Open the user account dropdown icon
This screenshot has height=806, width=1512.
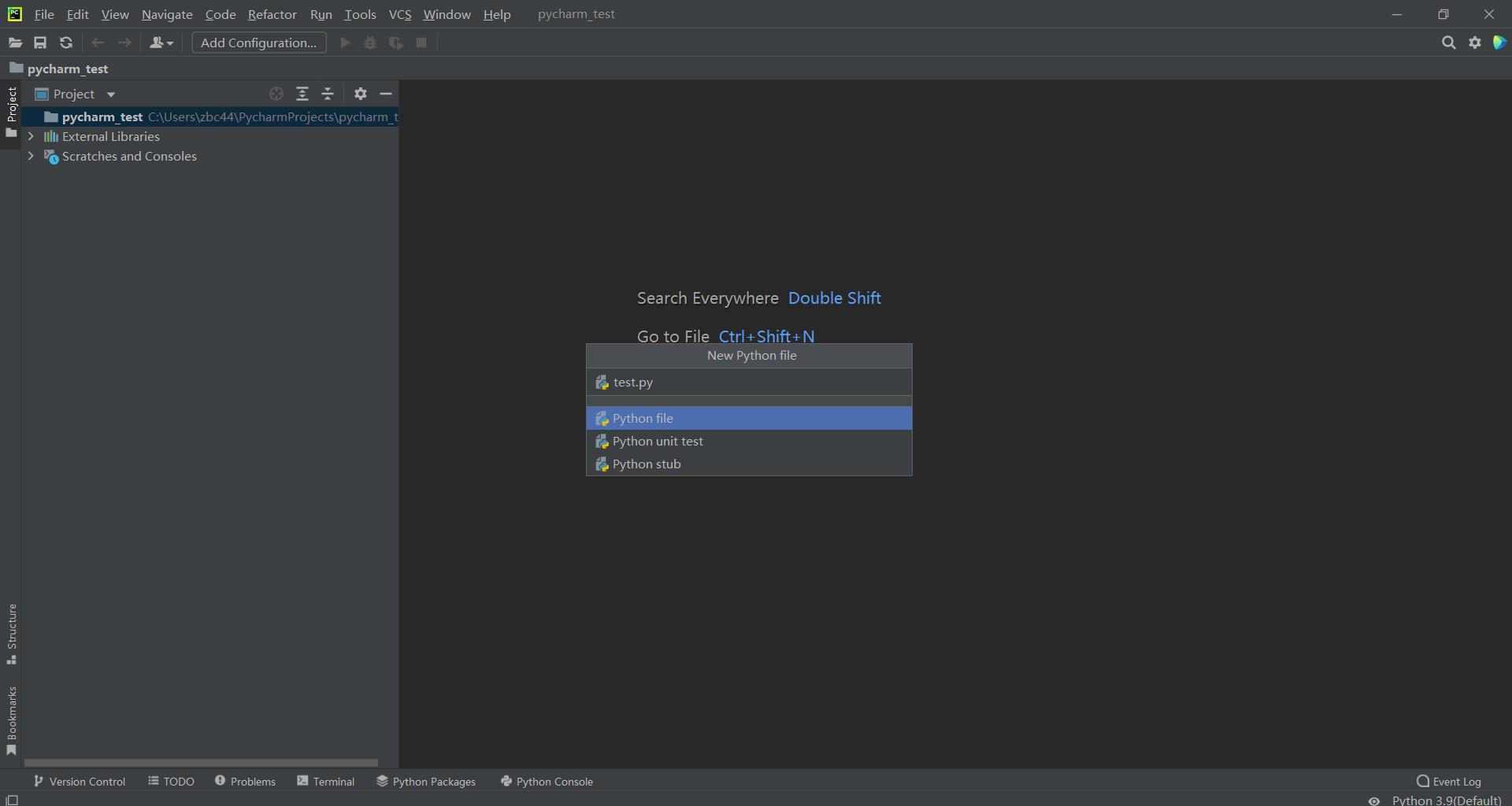(161, 43)
